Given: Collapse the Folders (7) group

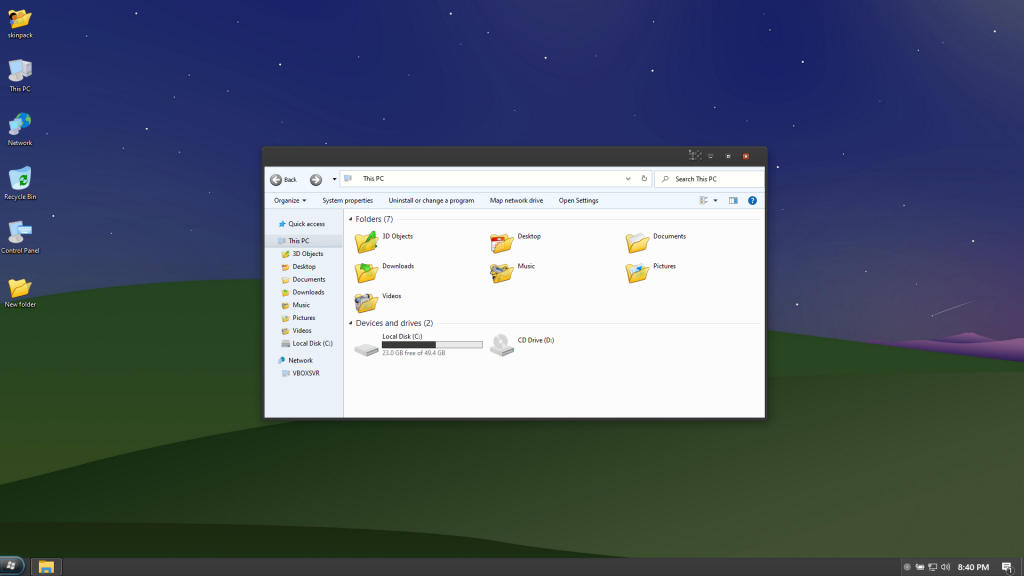Looking at the screenshot, I should tap(351, 219).
